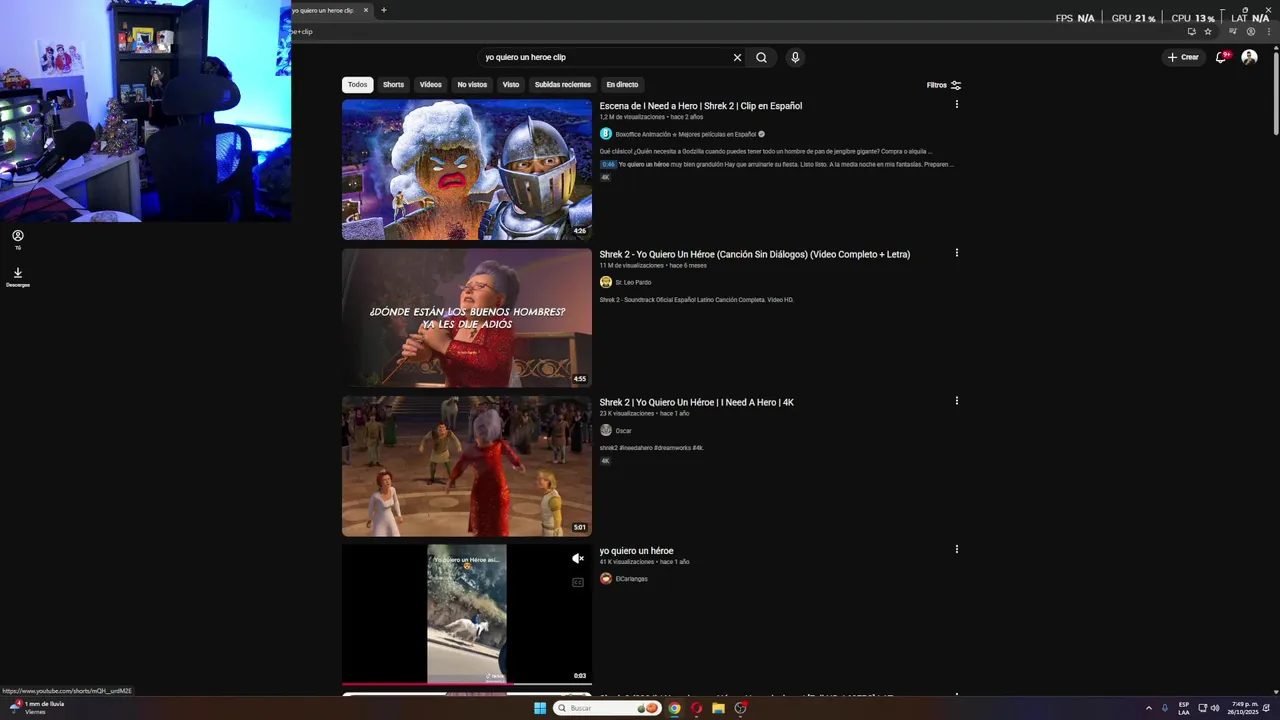Select the Shorts filter chip
Image resolution: width=1280 pixels, height=720 pixels.
tap(393, 85)
